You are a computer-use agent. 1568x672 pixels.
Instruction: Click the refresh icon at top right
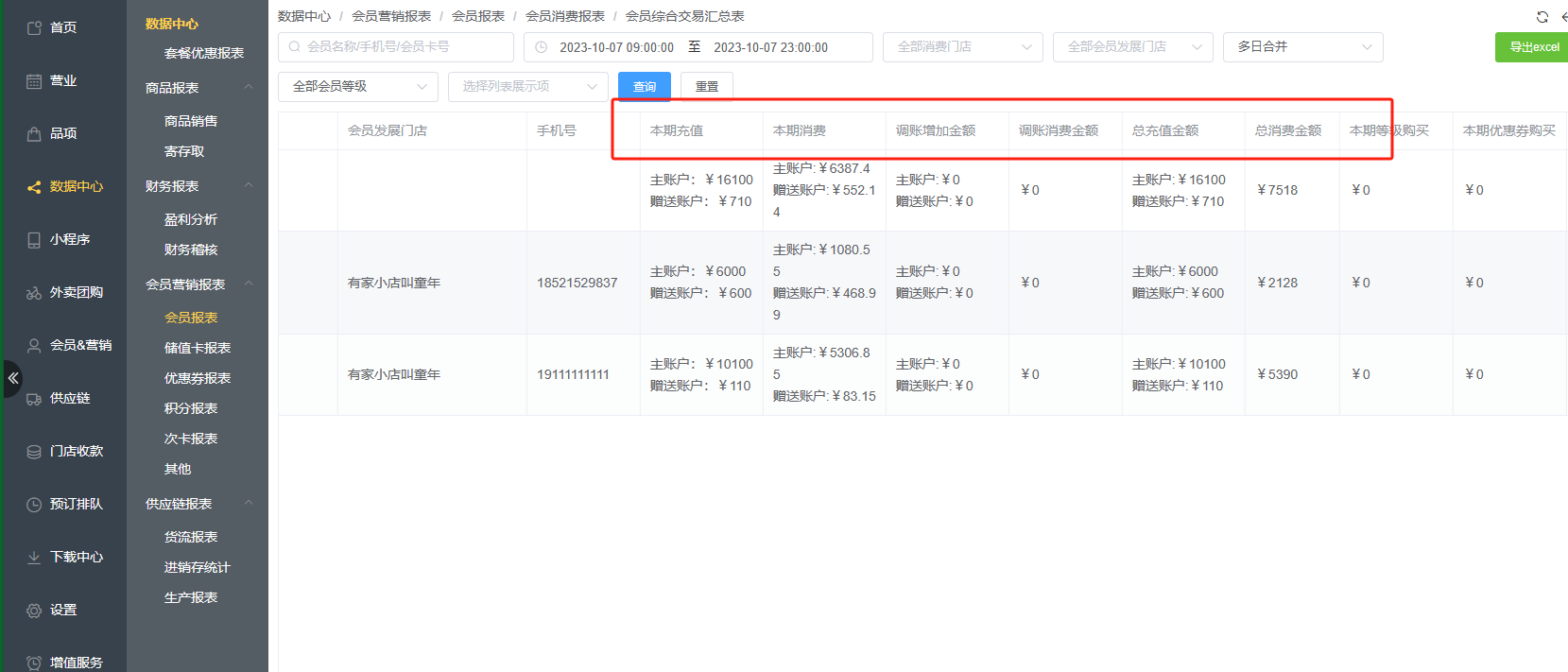pos(1542,17)
